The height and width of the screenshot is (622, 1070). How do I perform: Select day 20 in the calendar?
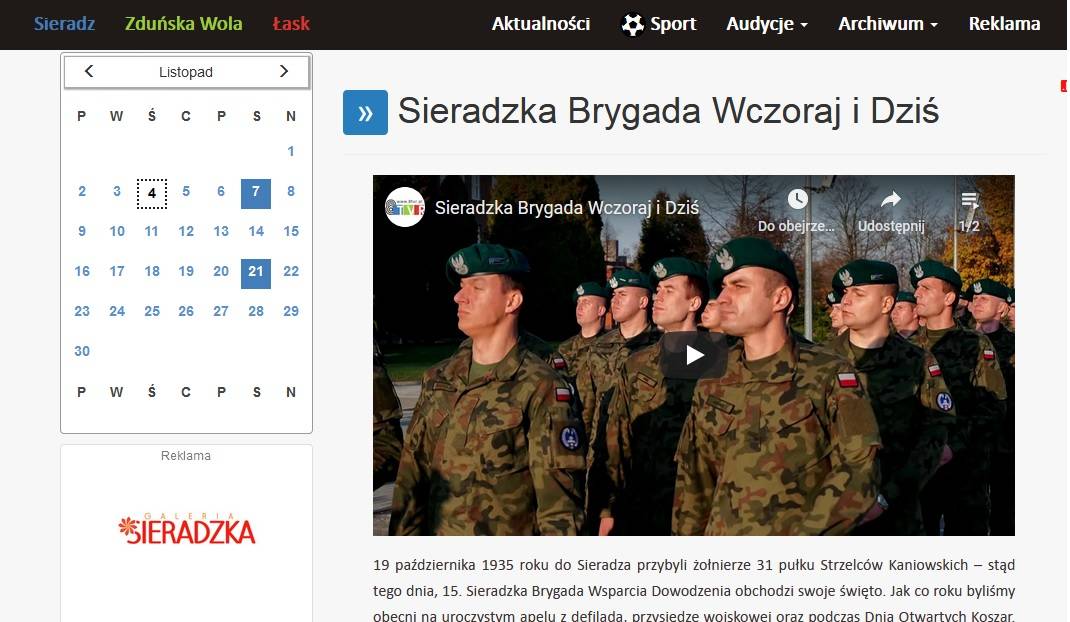click(x=220, y=271)
